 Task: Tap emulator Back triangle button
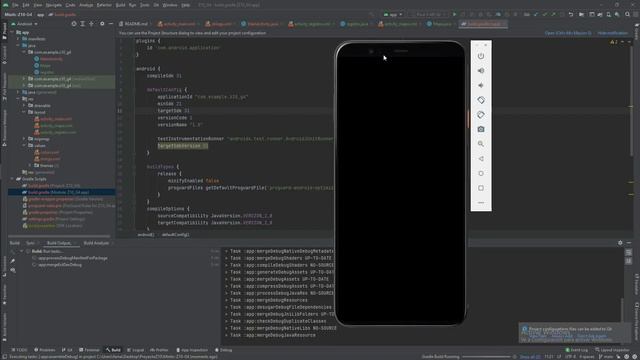point(481,159)
